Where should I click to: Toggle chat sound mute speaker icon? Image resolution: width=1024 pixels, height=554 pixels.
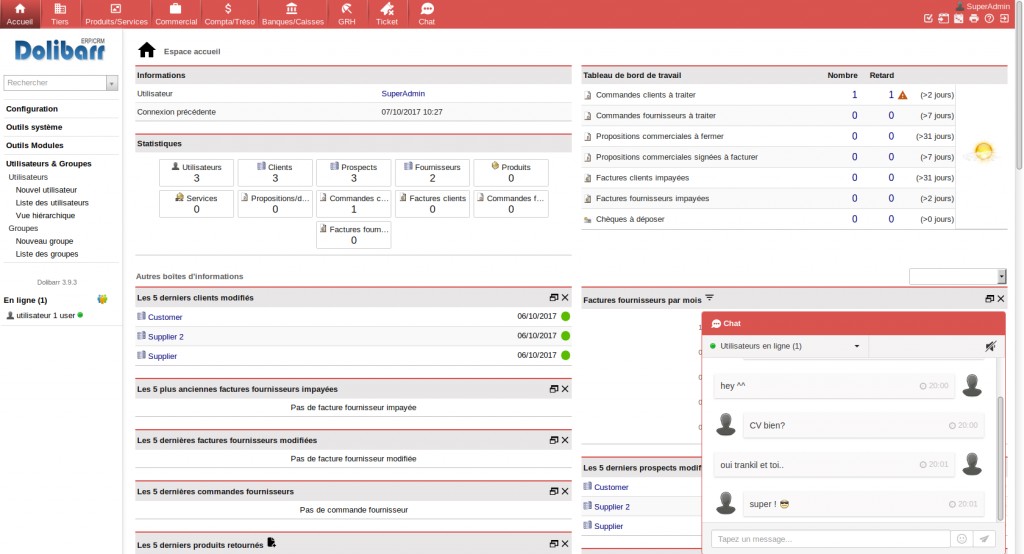pos(990,346)
